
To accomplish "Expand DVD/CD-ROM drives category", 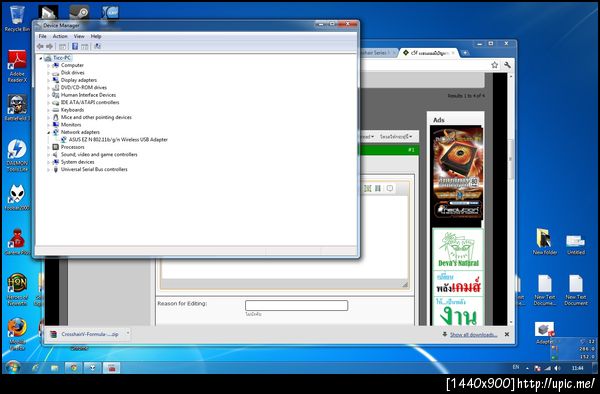I will click(x=49, y=88).
